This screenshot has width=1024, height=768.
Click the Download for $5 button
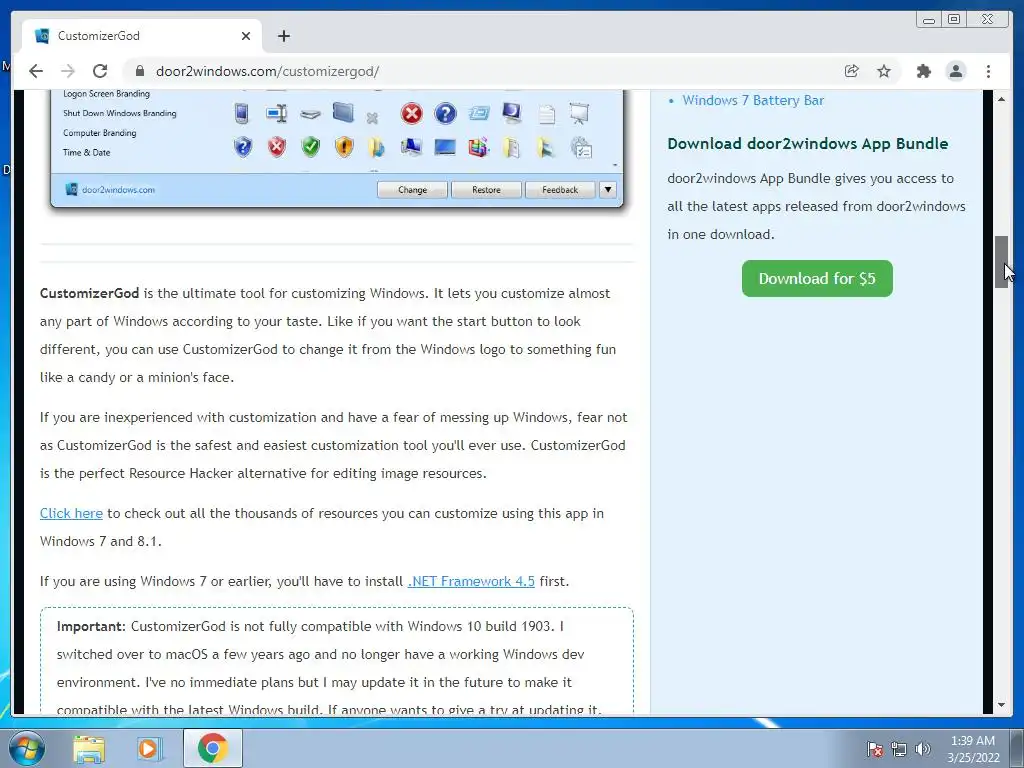(x=817, y=278)
